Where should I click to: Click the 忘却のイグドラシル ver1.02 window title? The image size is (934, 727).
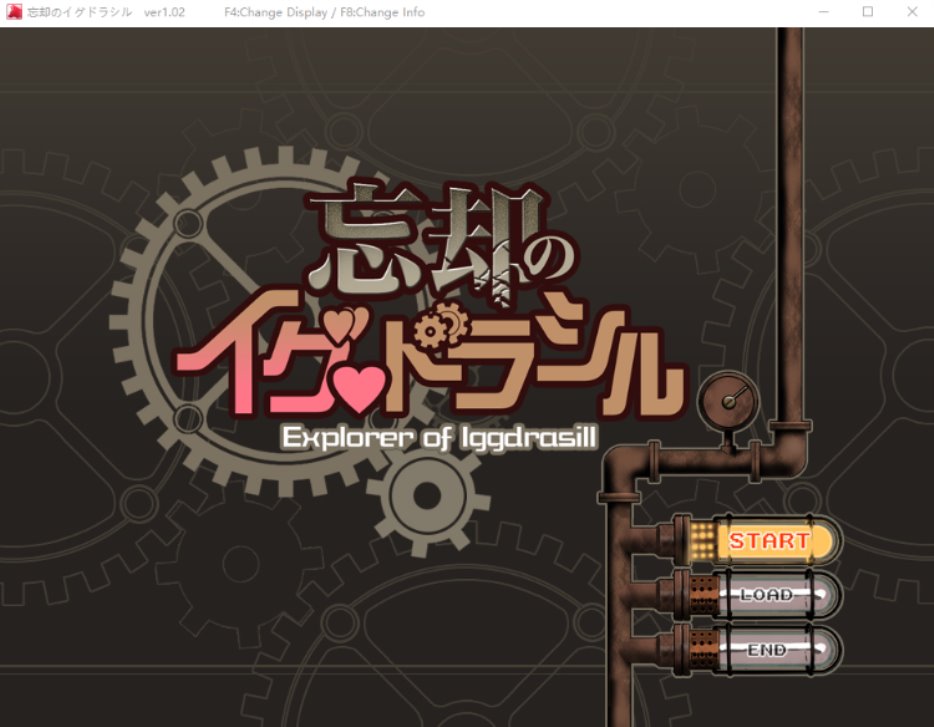point(106,13)
